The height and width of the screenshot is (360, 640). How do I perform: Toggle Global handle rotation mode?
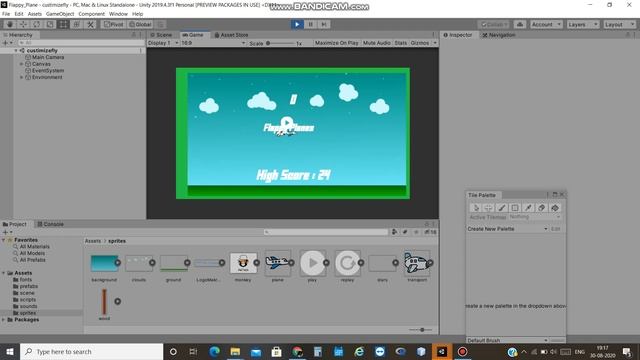(x=140, y=24)
